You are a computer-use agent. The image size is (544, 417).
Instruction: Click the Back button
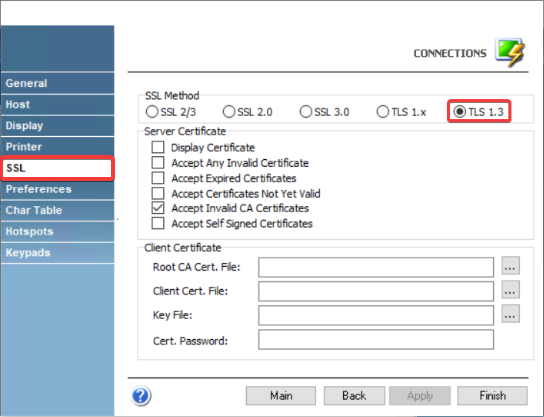(354, 395)
